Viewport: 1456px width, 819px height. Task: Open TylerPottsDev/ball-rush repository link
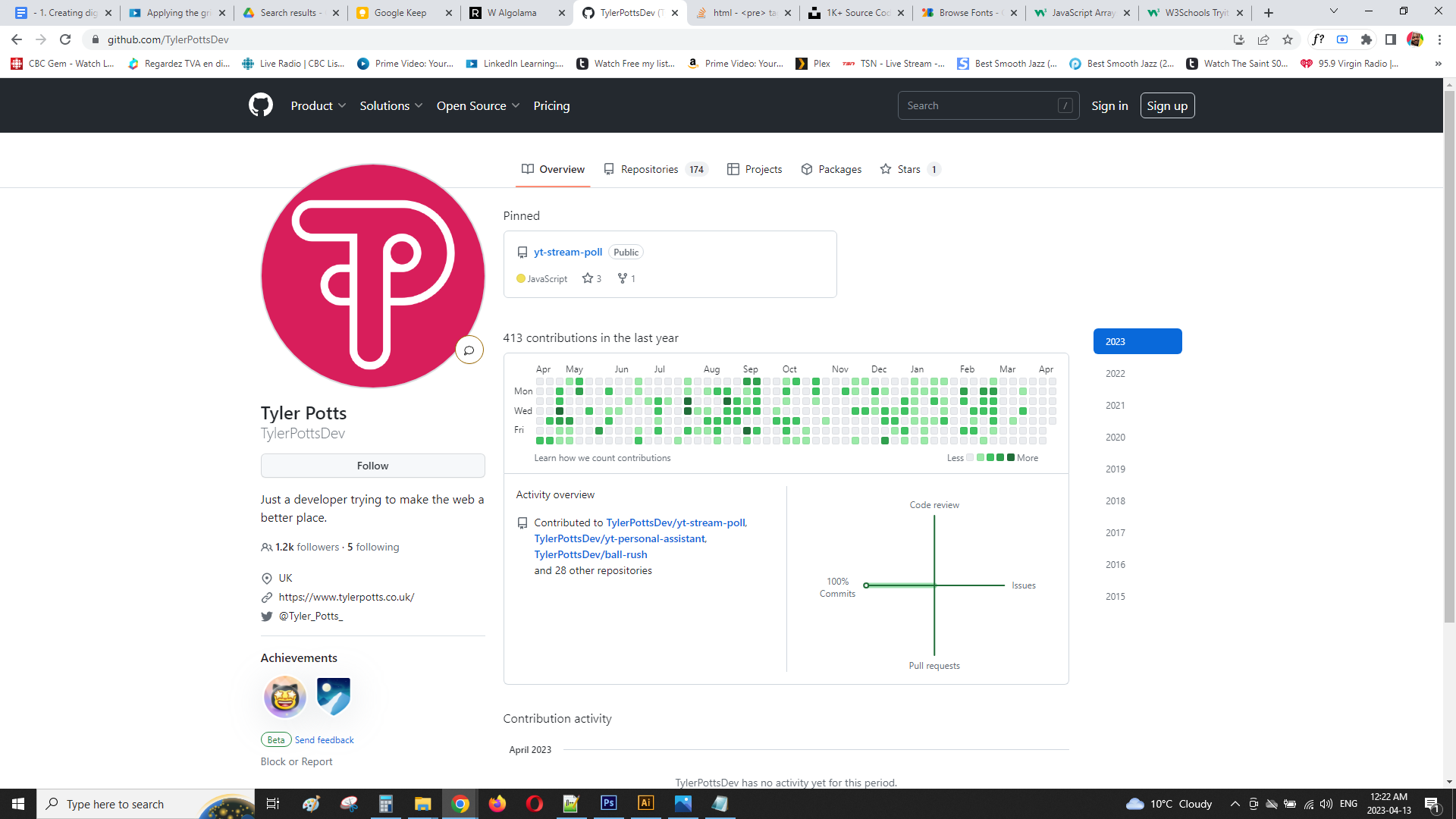[591, 554]
